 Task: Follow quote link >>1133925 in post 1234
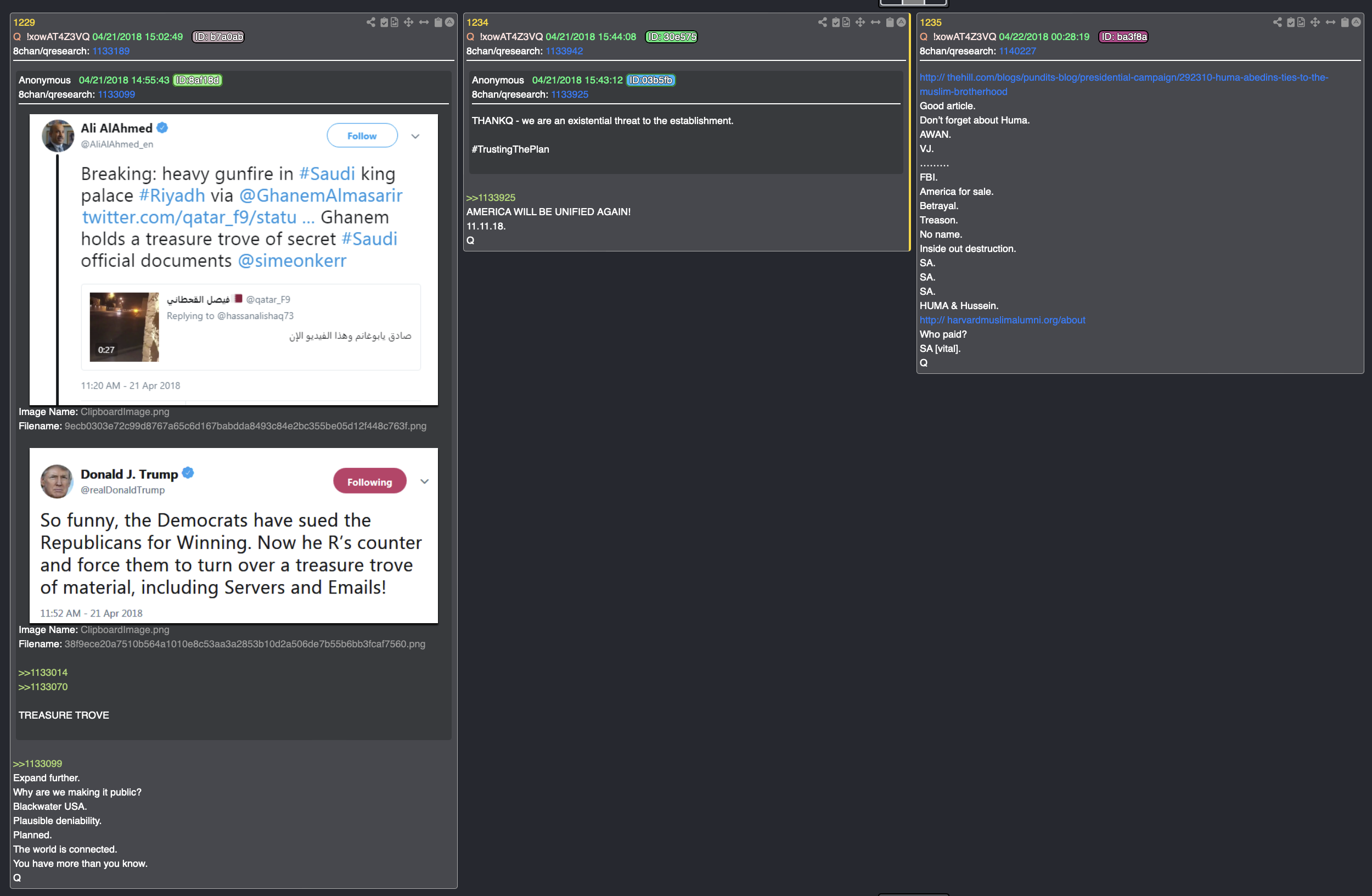[491, 197]
